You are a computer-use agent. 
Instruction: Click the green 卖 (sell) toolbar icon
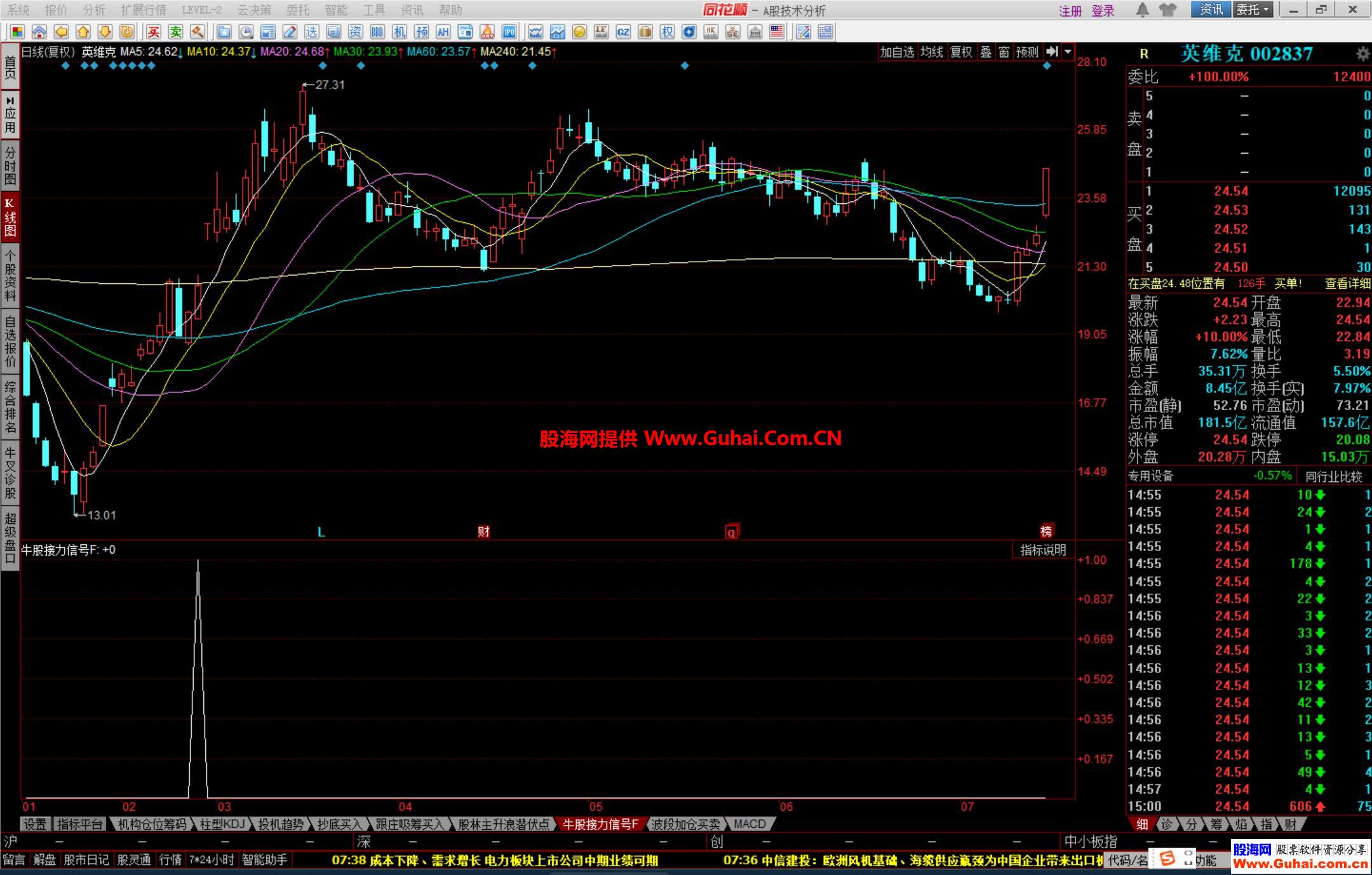point(176,32)
